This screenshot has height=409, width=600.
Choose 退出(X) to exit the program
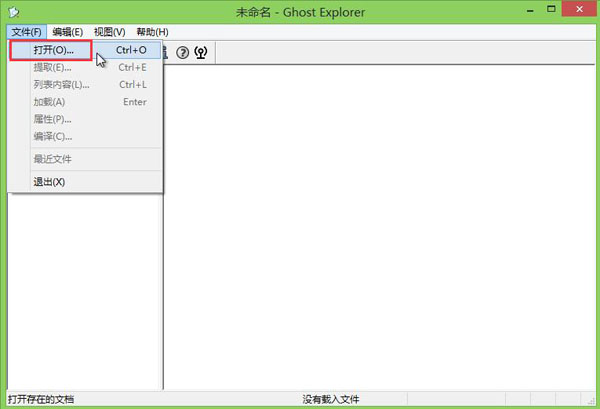coord(85,182)
